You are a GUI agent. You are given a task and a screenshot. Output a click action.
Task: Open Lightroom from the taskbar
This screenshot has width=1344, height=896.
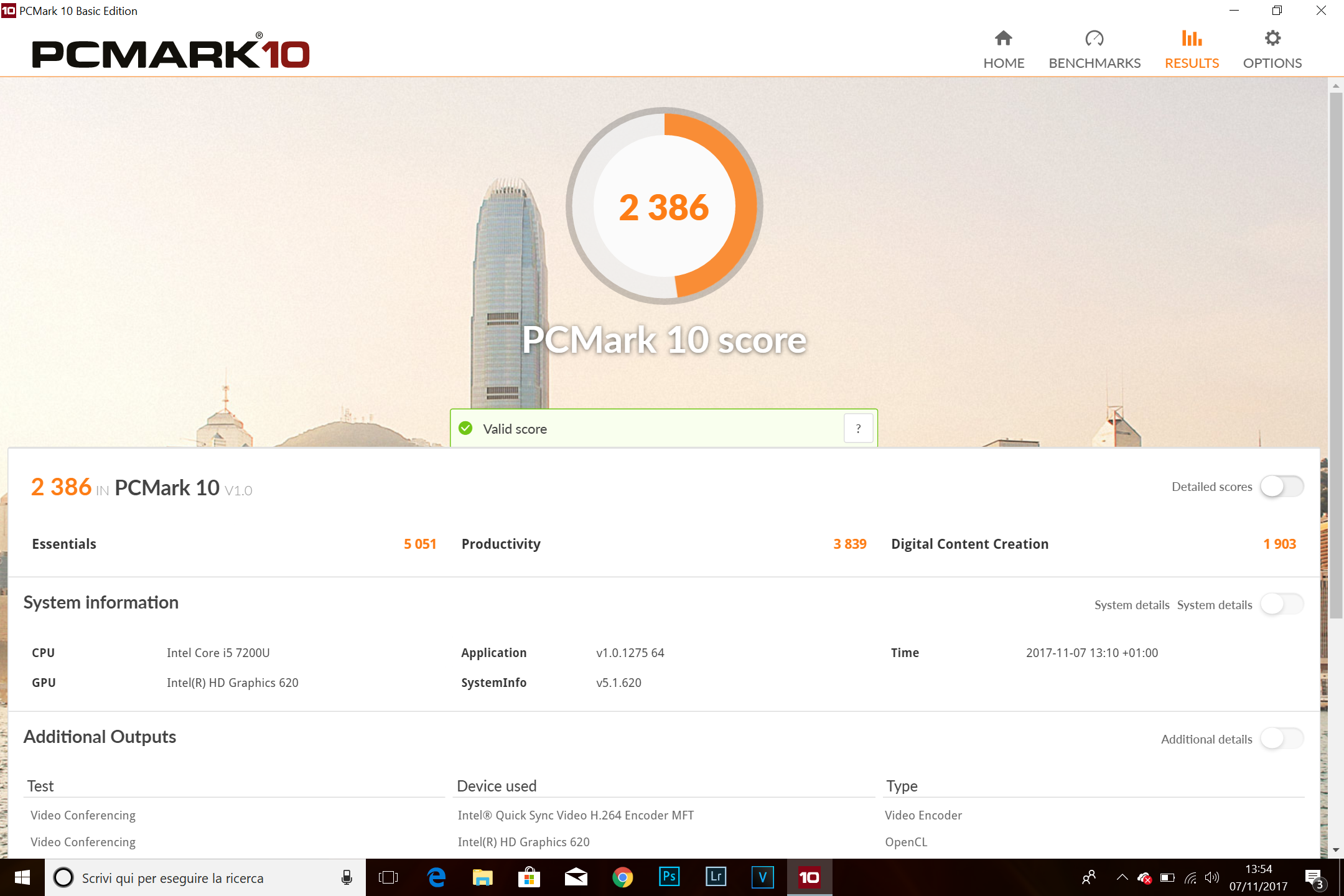[716, 877]
